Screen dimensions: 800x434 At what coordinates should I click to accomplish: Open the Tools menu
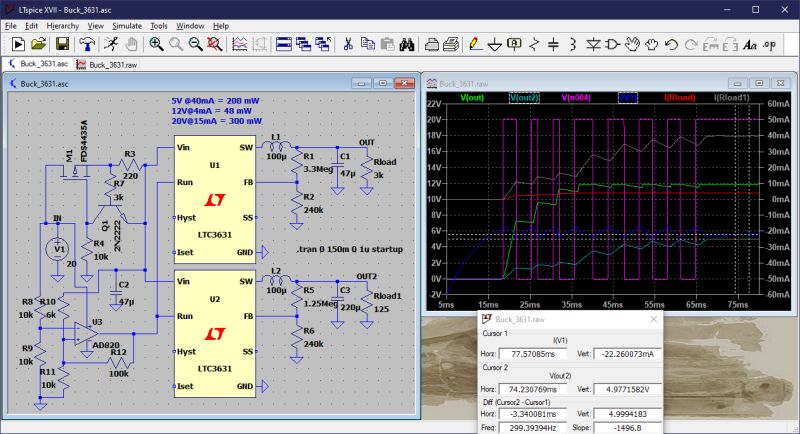[x=159, y=25]
